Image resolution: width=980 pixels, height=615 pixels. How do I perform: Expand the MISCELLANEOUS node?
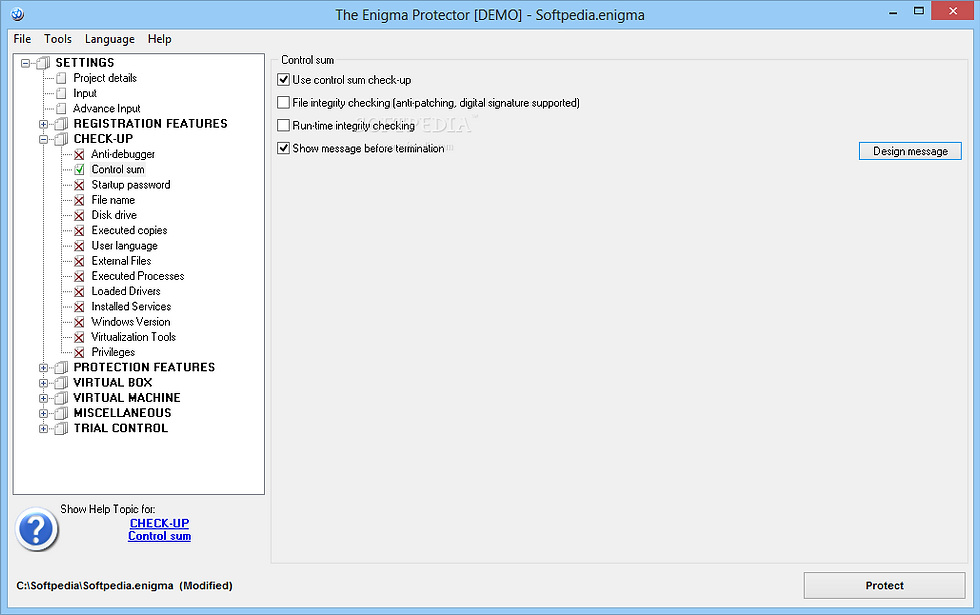(x=44, y=413)
